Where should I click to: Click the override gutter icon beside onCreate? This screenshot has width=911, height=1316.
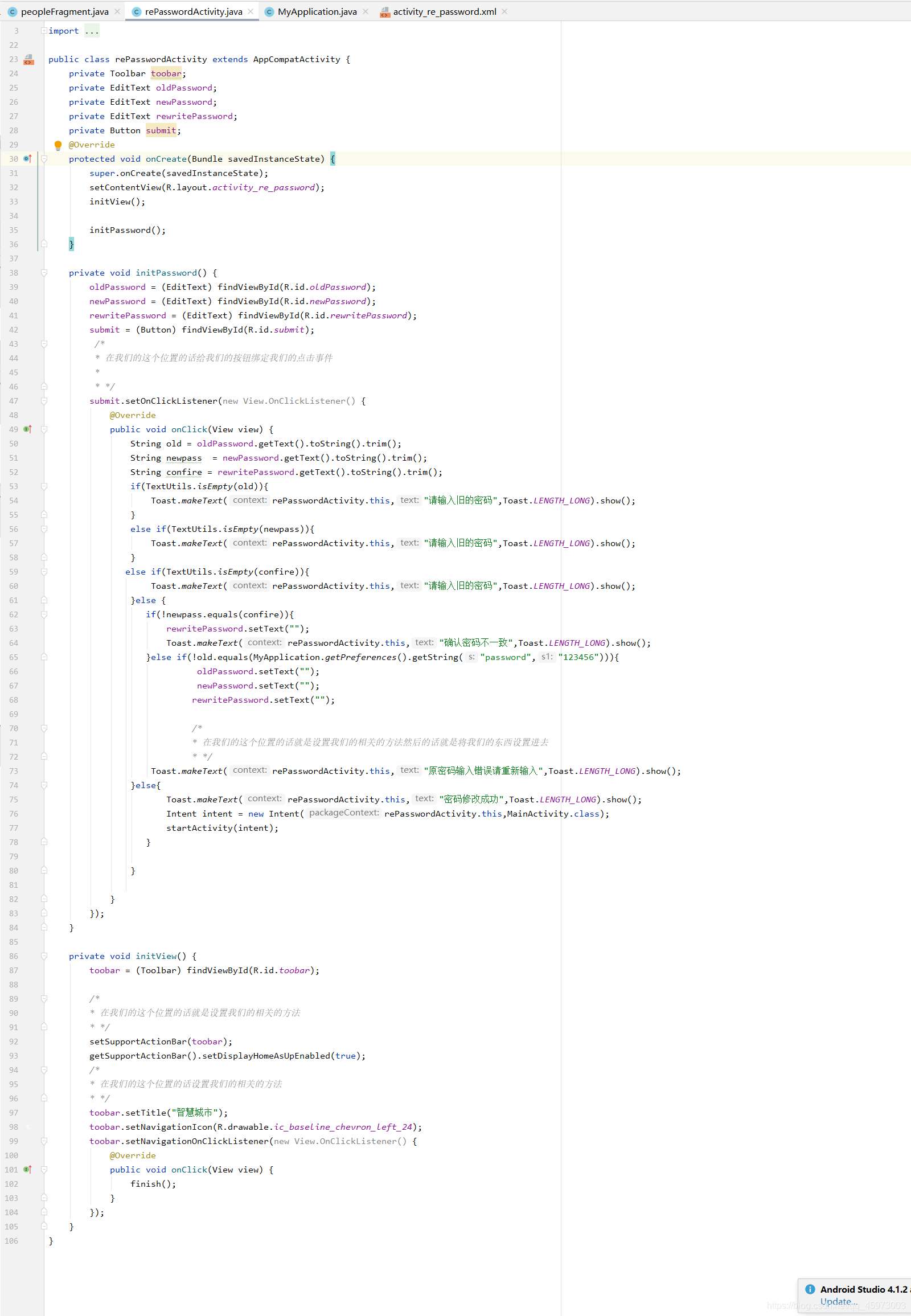point(27,159)
